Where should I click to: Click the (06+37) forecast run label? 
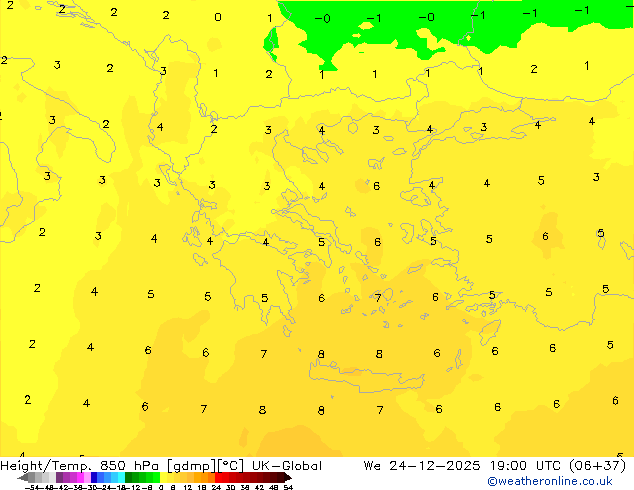click(x=598, y=466)
